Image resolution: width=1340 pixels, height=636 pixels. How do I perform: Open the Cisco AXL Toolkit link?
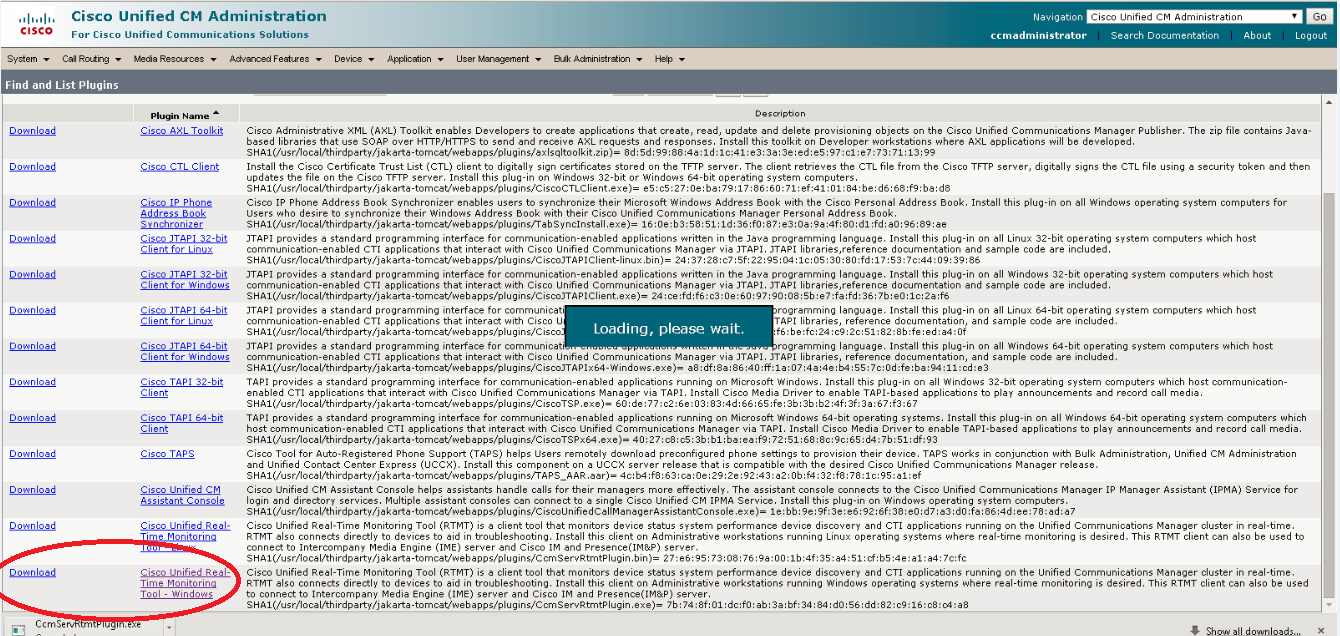pyautogui.click(x=182, y=131)
